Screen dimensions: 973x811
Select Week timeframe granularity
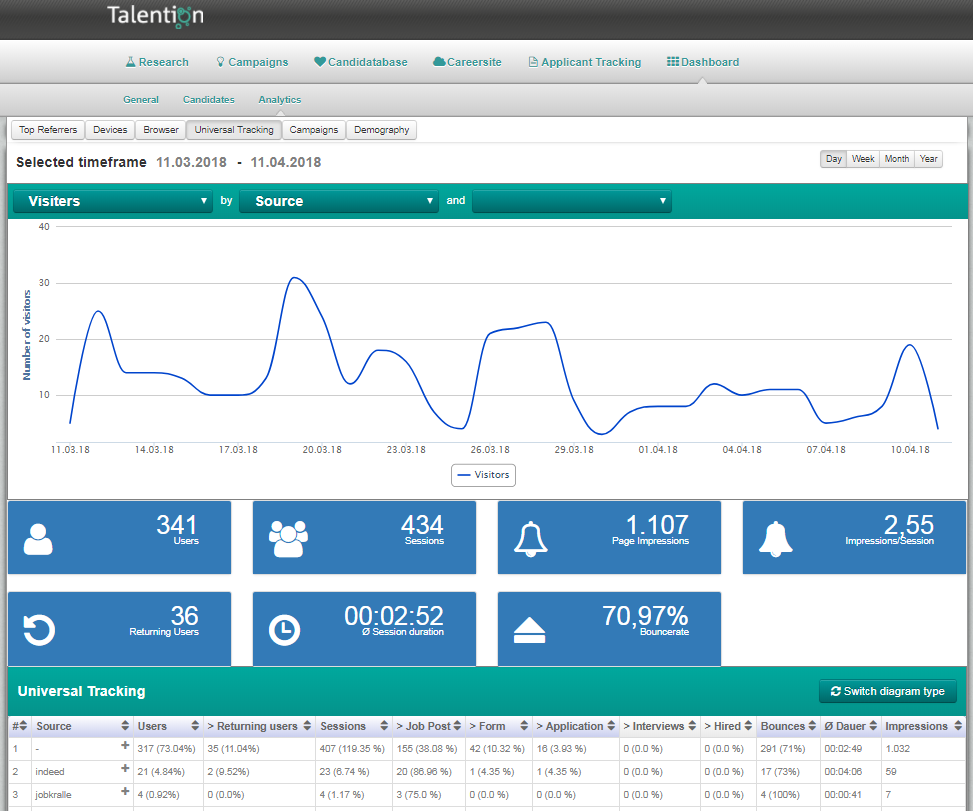point(863,159)
